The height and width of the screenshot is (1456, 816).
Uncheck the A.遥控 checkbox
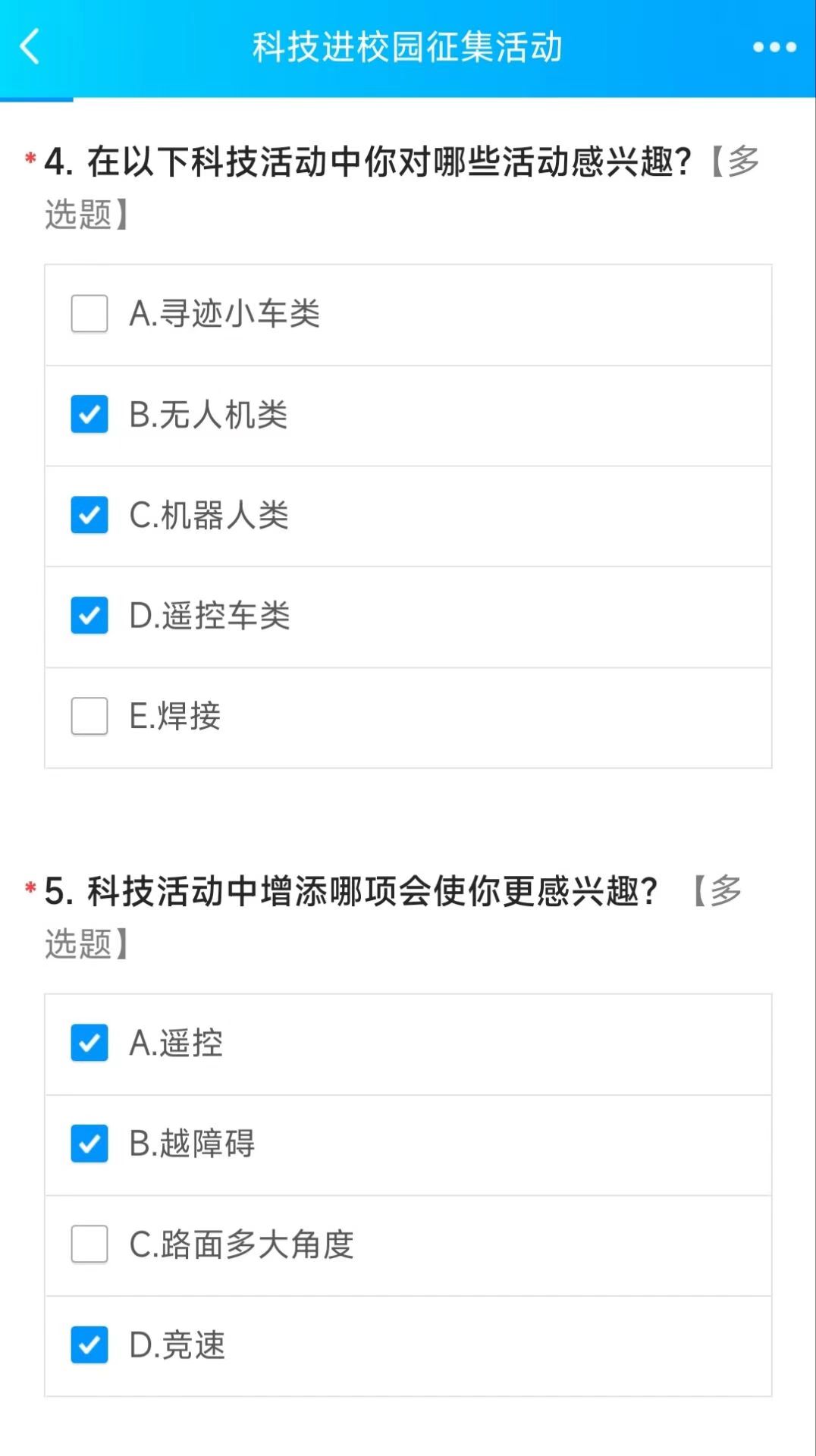[x=89, y=1043]
